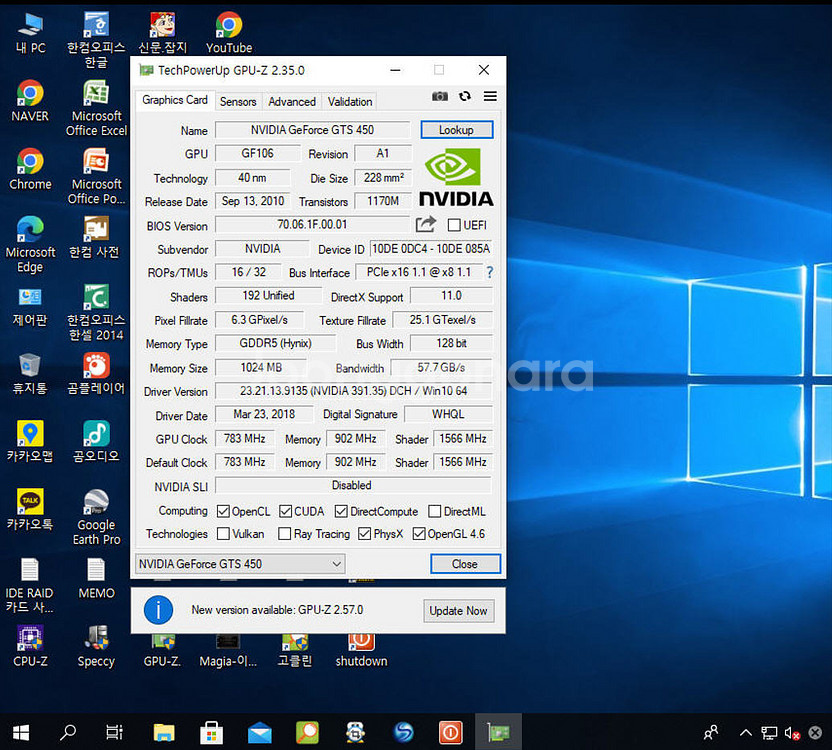Viewport: 832px width, 750px height.
Task: Select the Google Earth Pro icon
Action: click(x=96, y=517)
